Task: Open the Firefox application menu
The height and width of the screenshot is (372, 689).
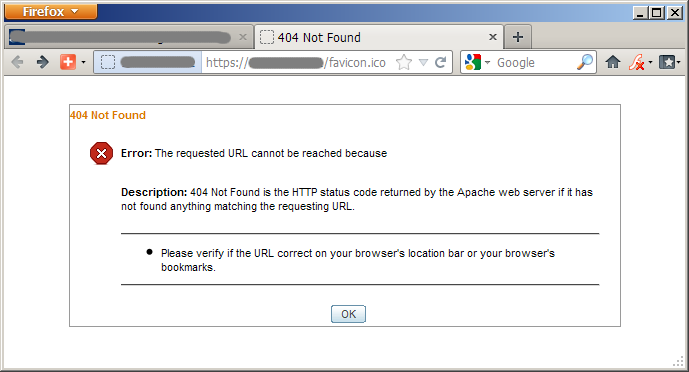Action: pos(51,11)
